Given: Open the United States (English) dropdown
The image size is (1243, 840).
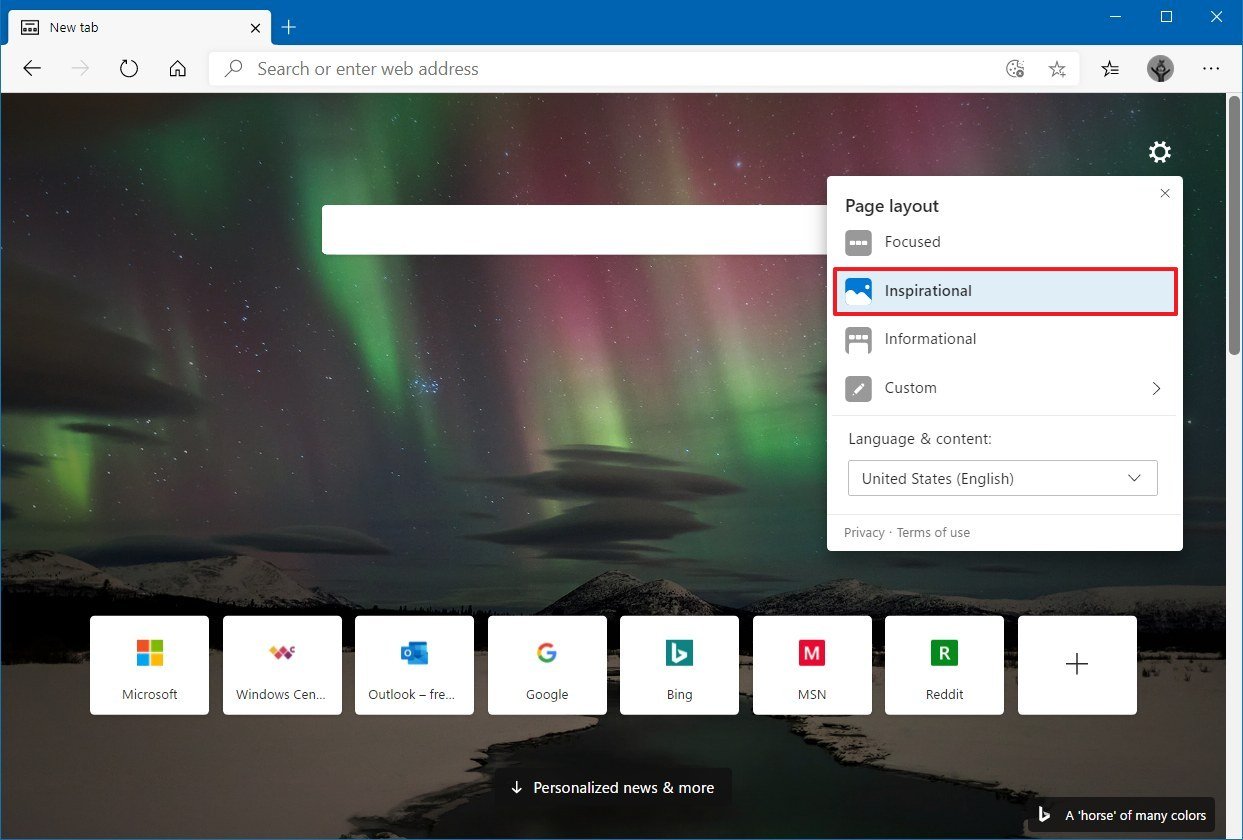Looking at the screenshot, I should coord(1003,478).
